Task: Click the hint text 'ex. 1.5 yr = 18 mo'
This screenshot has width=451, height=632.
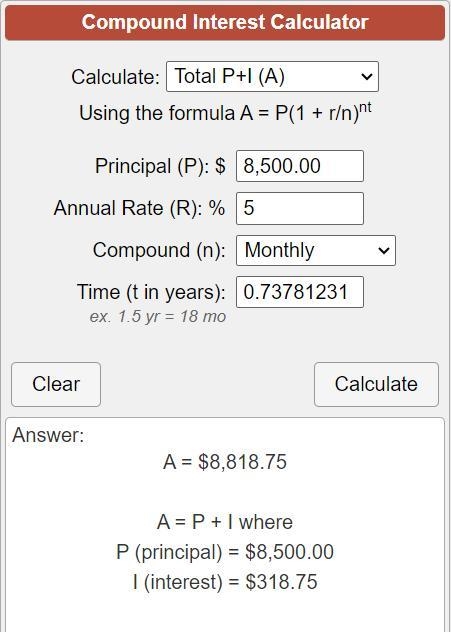Action: (x=158, y=316)
